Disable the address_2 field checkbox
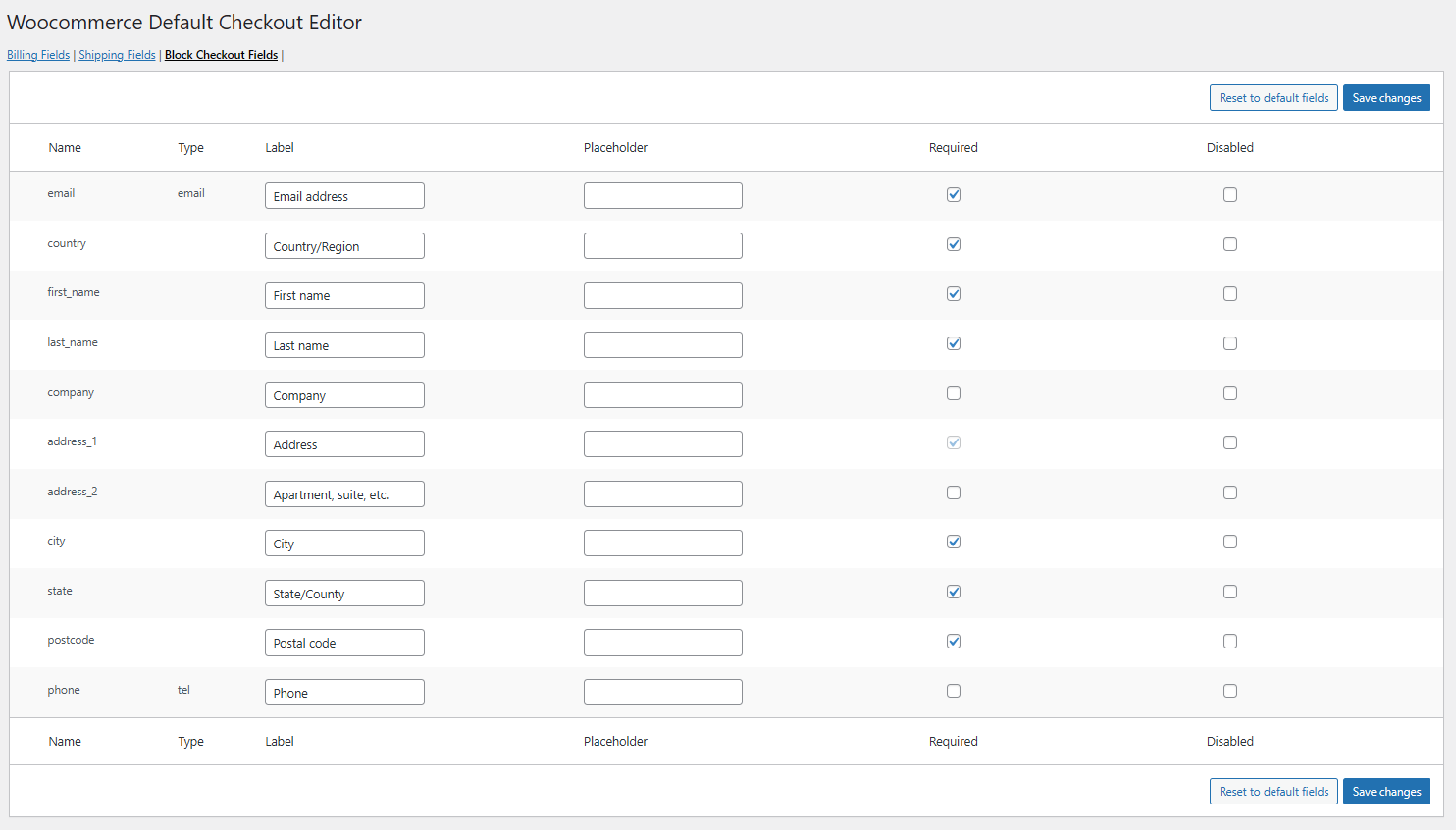The height and width of the screenshot is (830, 1456). coord(1229,493)
